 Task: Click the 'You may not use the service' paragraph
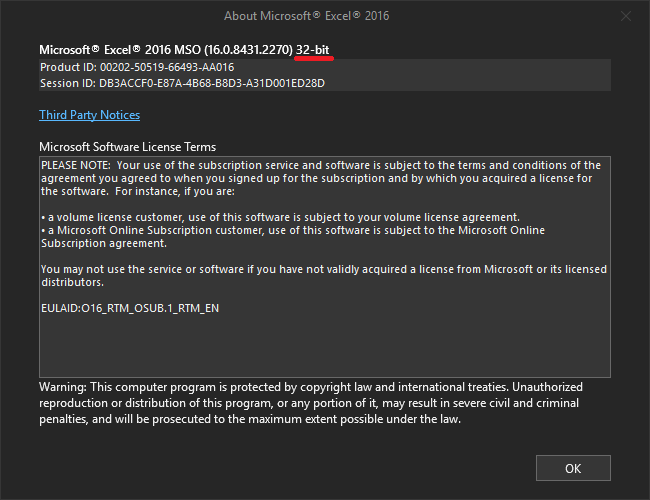pyautogui.click(x=324, y=276)
